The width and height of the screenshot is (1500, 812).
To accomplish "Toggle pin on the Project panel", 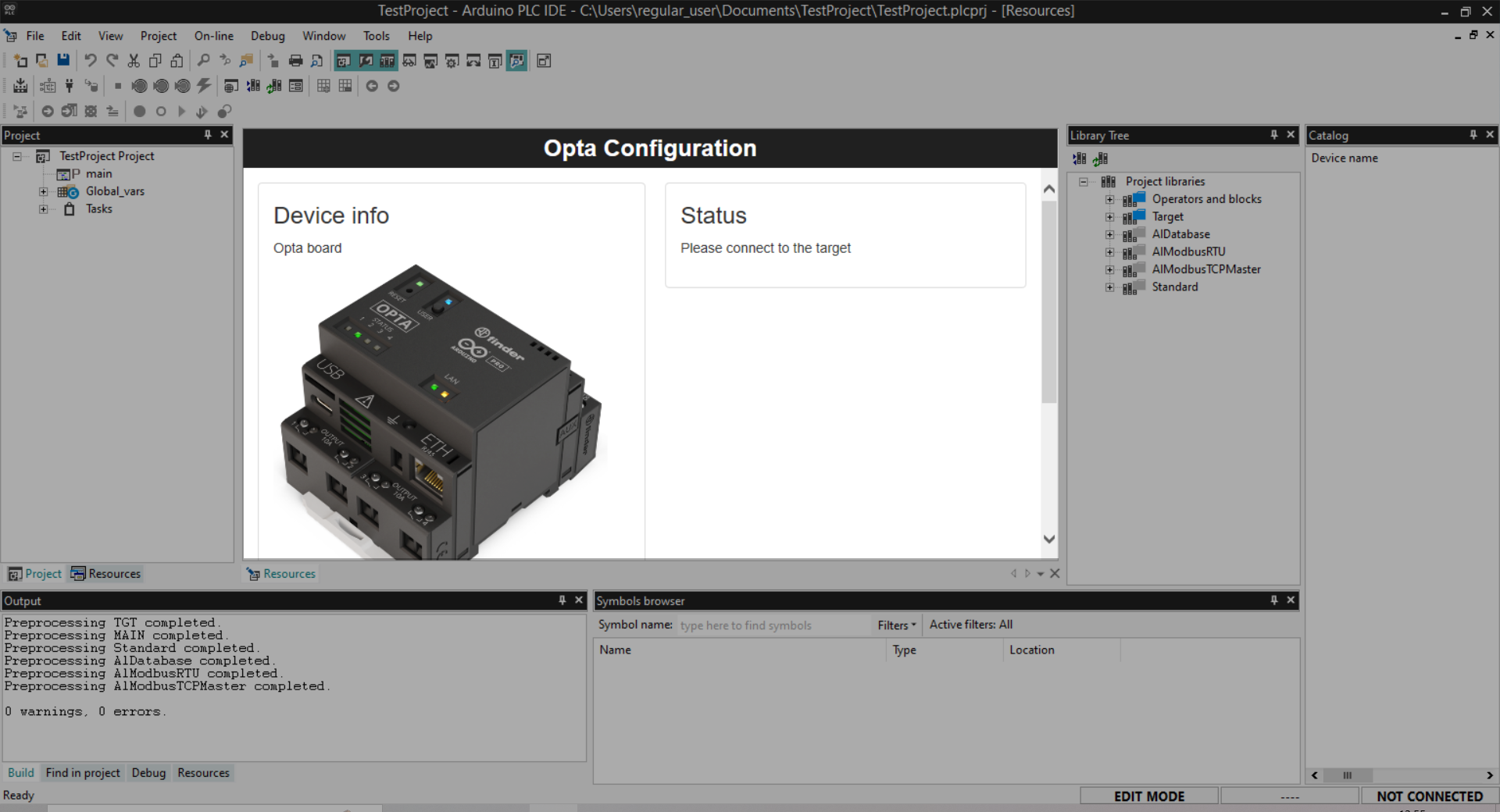I will click(x=208, y=135).
